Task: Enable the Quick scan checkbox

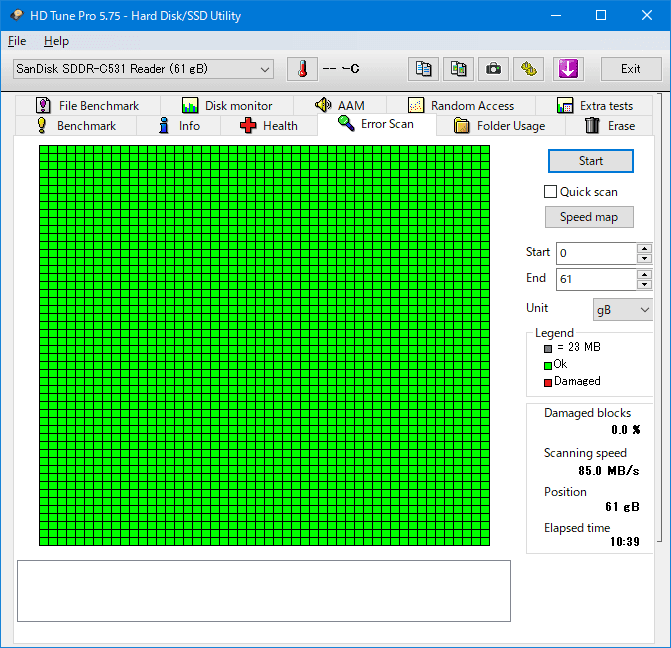Action: tap(550, 192)
